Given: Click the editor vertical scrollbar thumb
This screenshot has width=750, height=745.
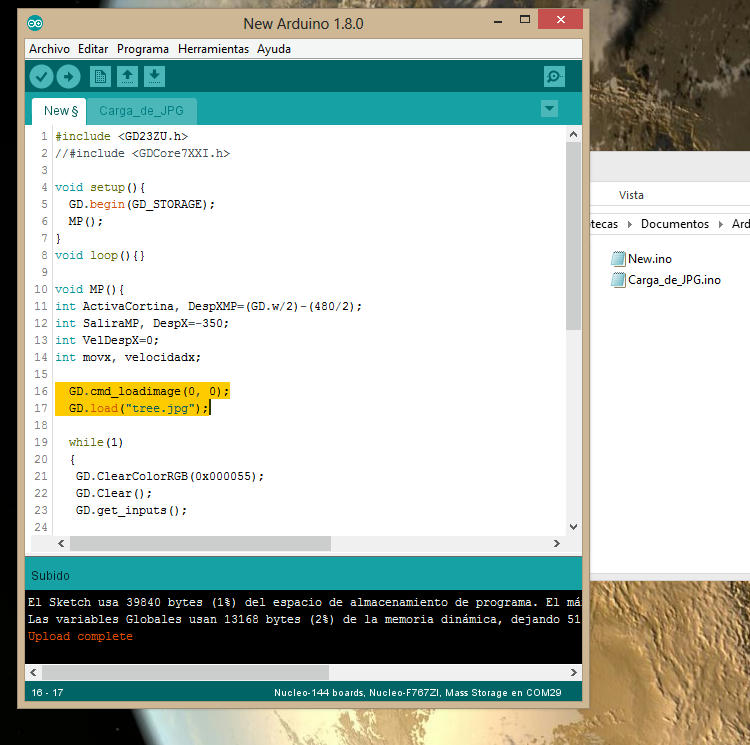Looking at the screenshot, I should (x=573, y=235).
